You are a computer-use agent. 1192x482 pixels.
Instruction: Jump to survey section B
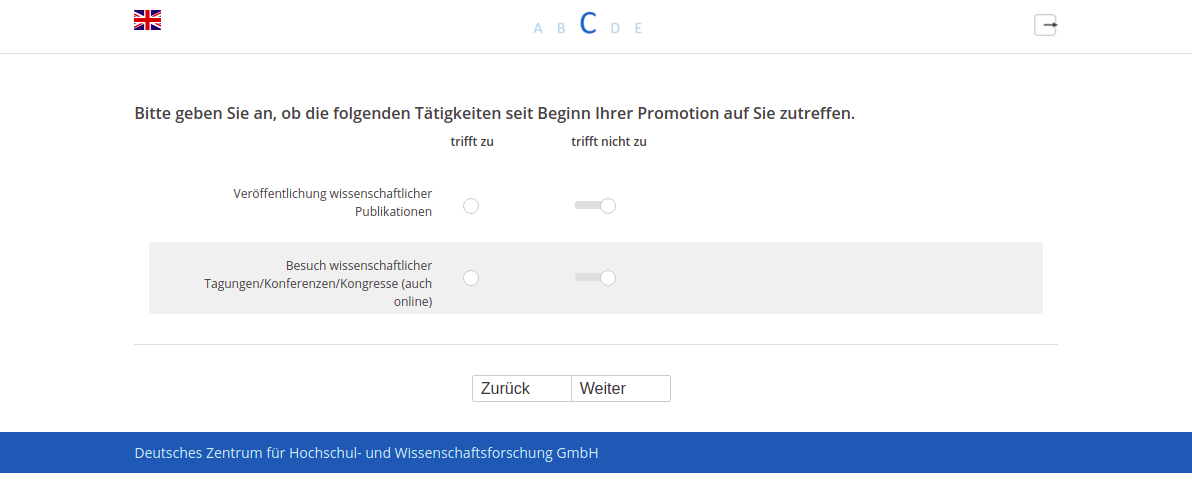point(562,28)
